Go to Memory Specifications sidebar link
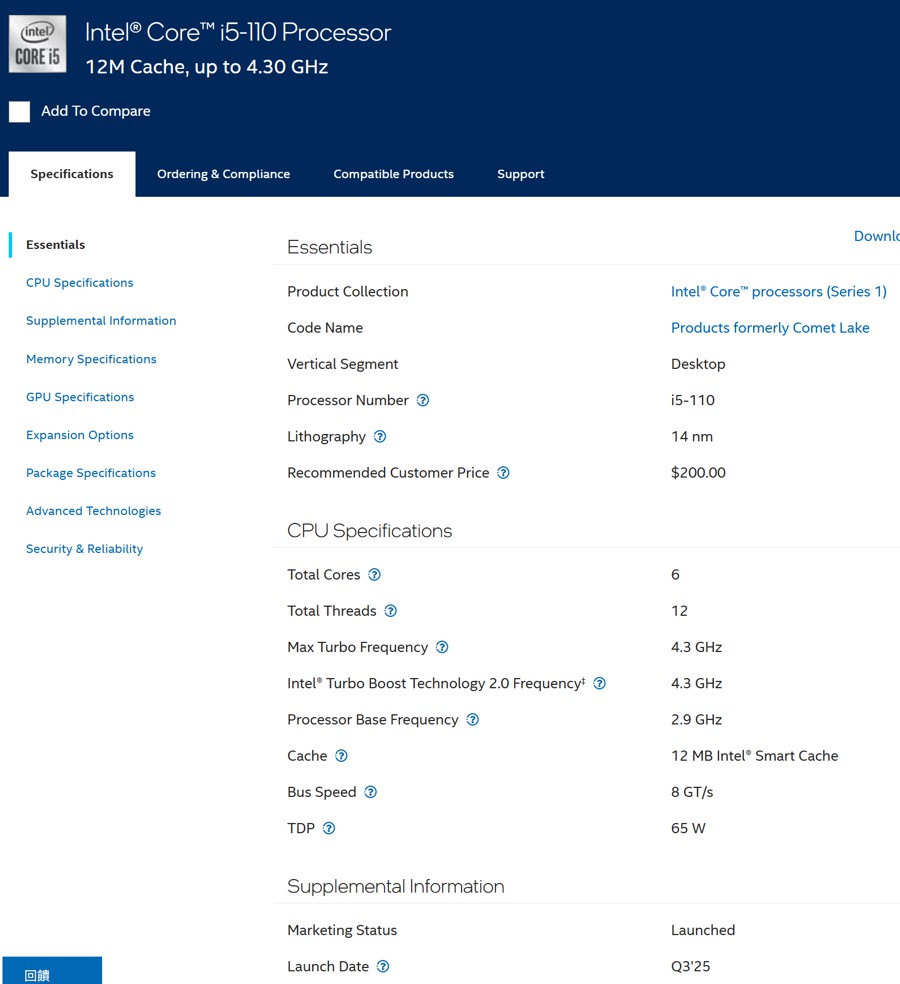The height and width of the screenshot is (984, 900). point(91,359)
